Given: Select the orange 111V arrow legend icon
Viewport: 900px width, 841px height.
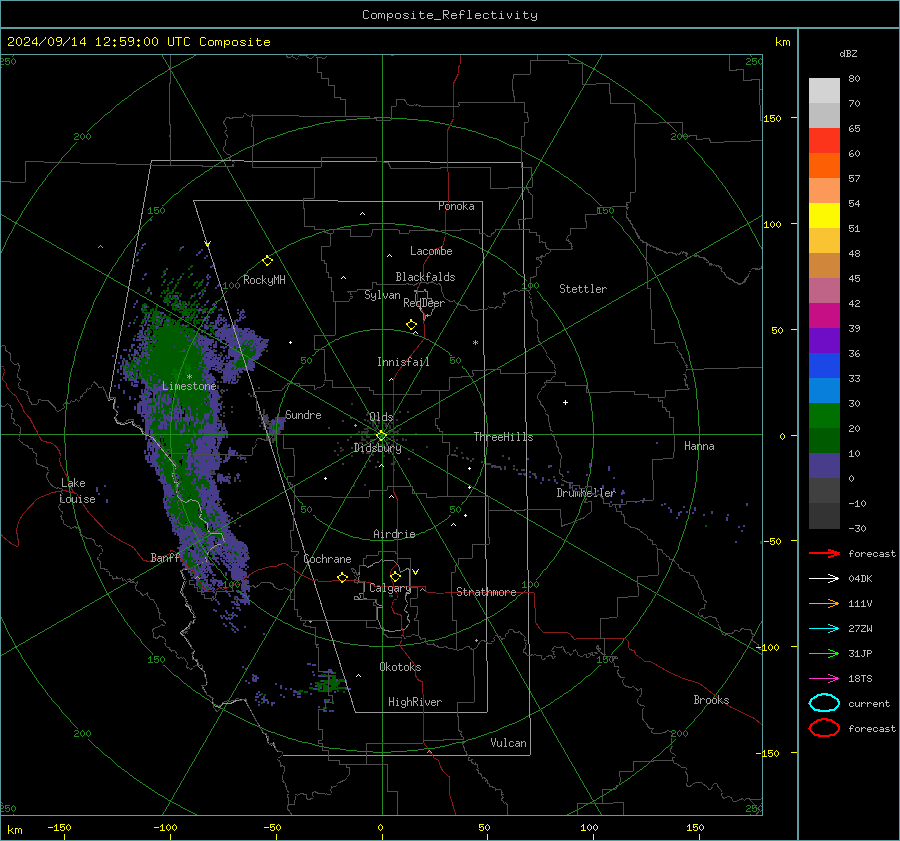Looking at the screenshot, I should pyautogui.click(x=824, y=603).
